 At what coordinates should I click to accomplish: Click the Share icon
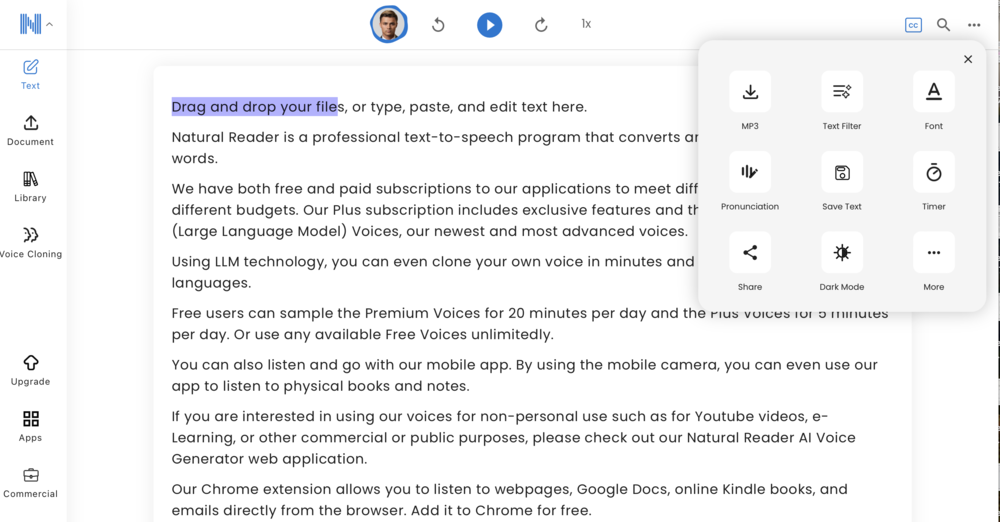coord(750,253)
